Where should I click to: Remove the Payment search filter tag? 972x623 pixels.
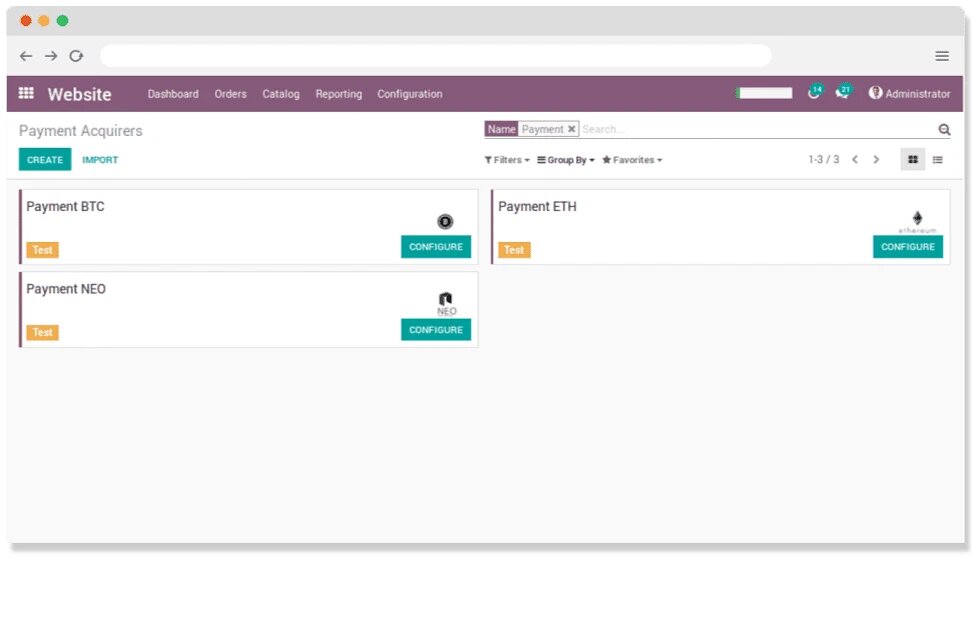(571, 128)
